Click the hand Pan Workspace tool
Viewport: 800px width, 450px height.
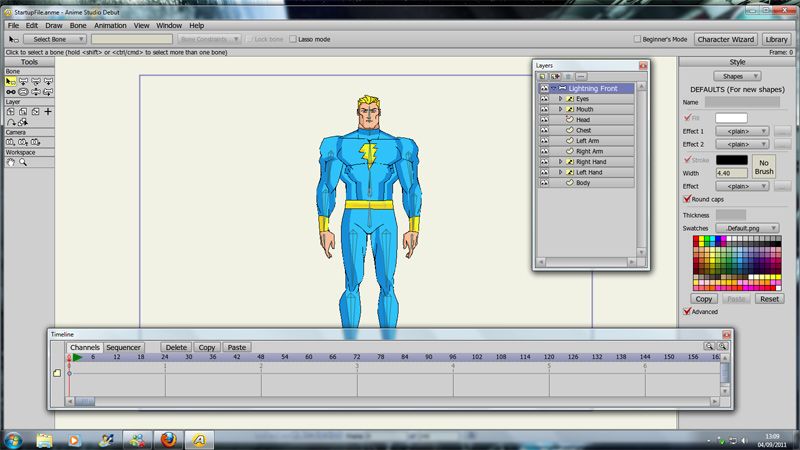coord(11,161)
